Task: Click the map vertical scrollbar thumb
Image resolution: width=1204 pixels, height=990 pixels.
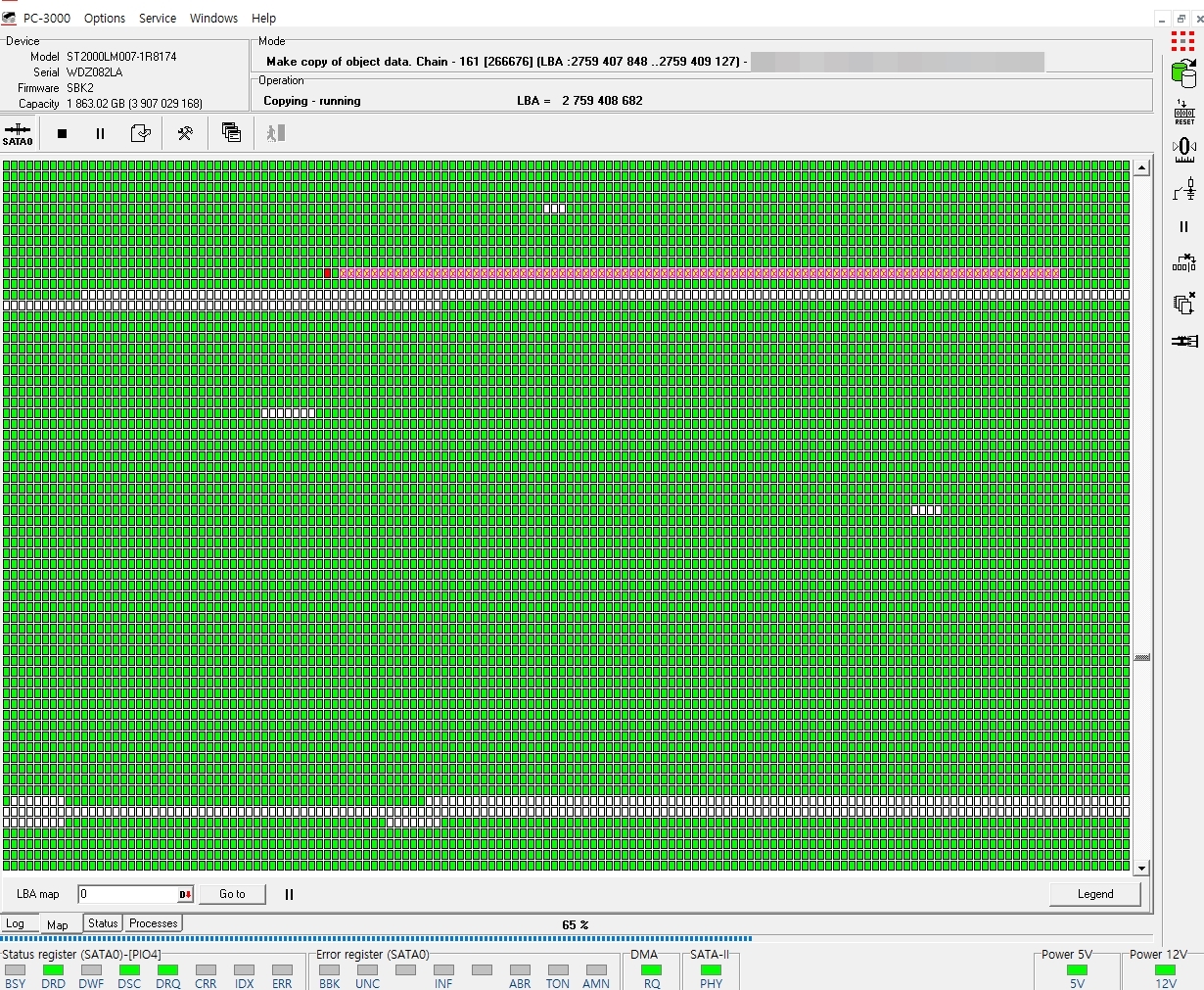Action: coord(1141,657)
